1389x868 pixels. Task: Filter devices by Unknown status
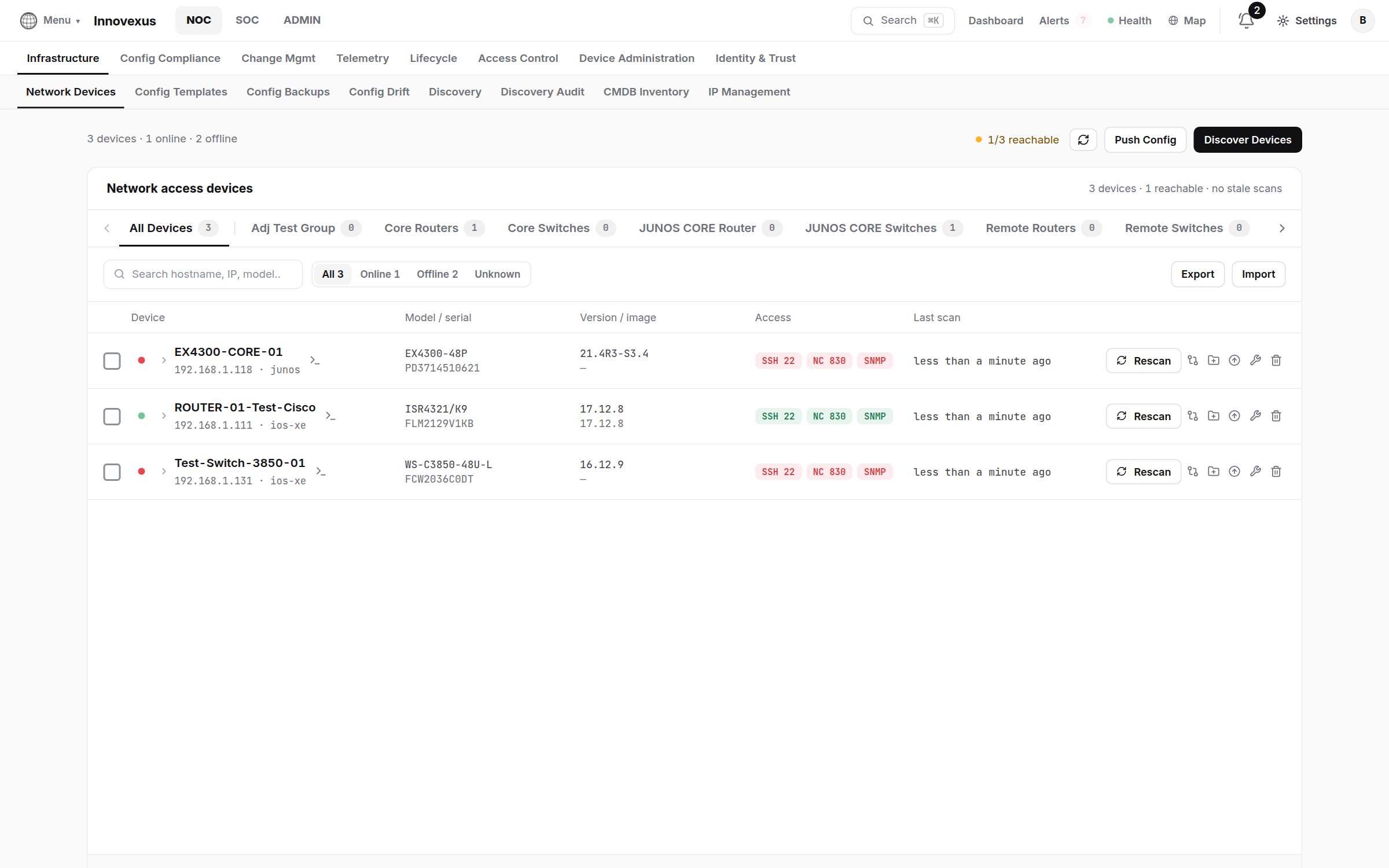pyautogui.click(x=497, y=274)
